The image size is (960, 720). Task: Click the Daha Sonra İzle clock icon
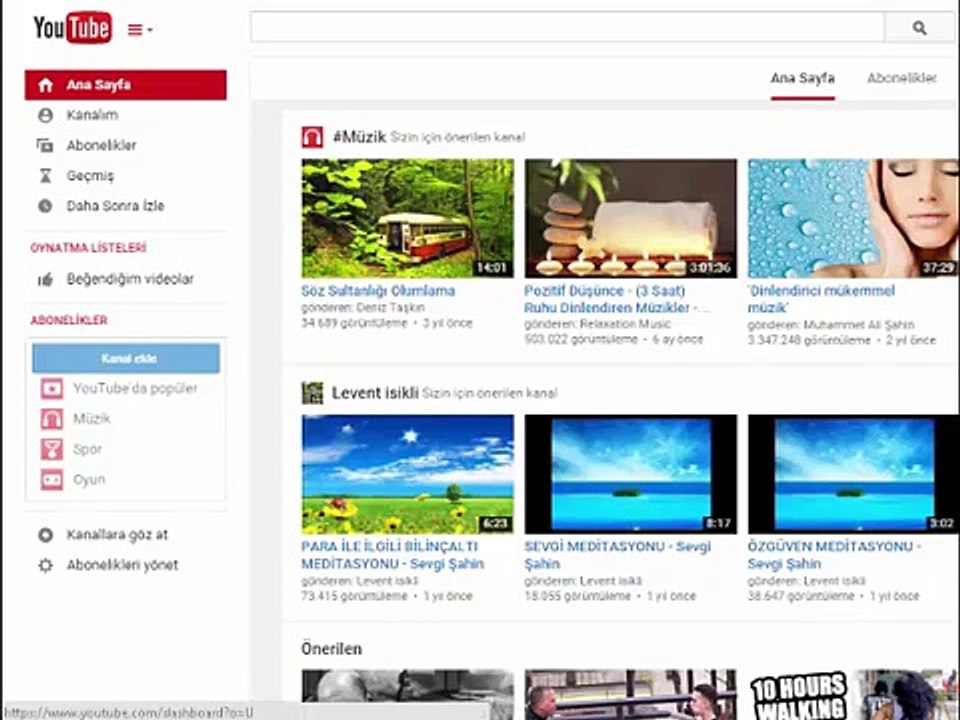[x=45, y=206]
